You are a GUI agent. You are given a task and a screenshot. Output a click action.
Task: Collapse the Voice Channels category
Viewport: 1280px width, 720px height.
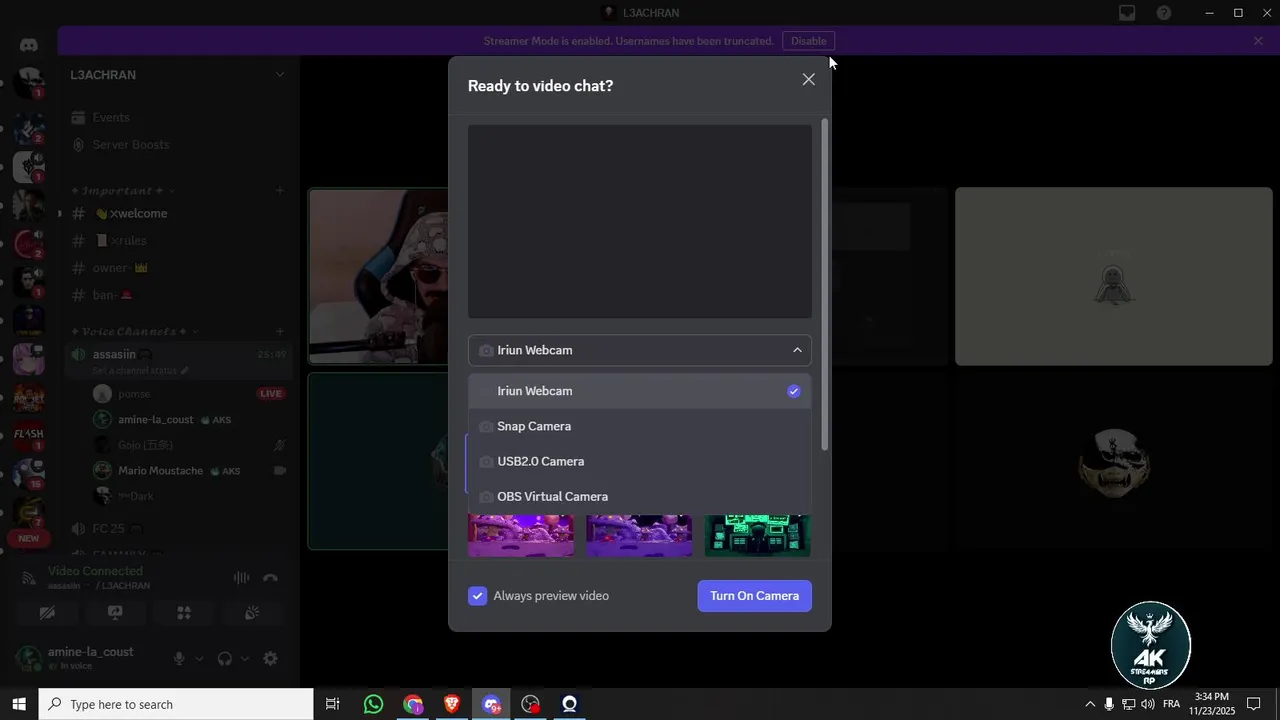pyautogui.click(x=134, y=332)
